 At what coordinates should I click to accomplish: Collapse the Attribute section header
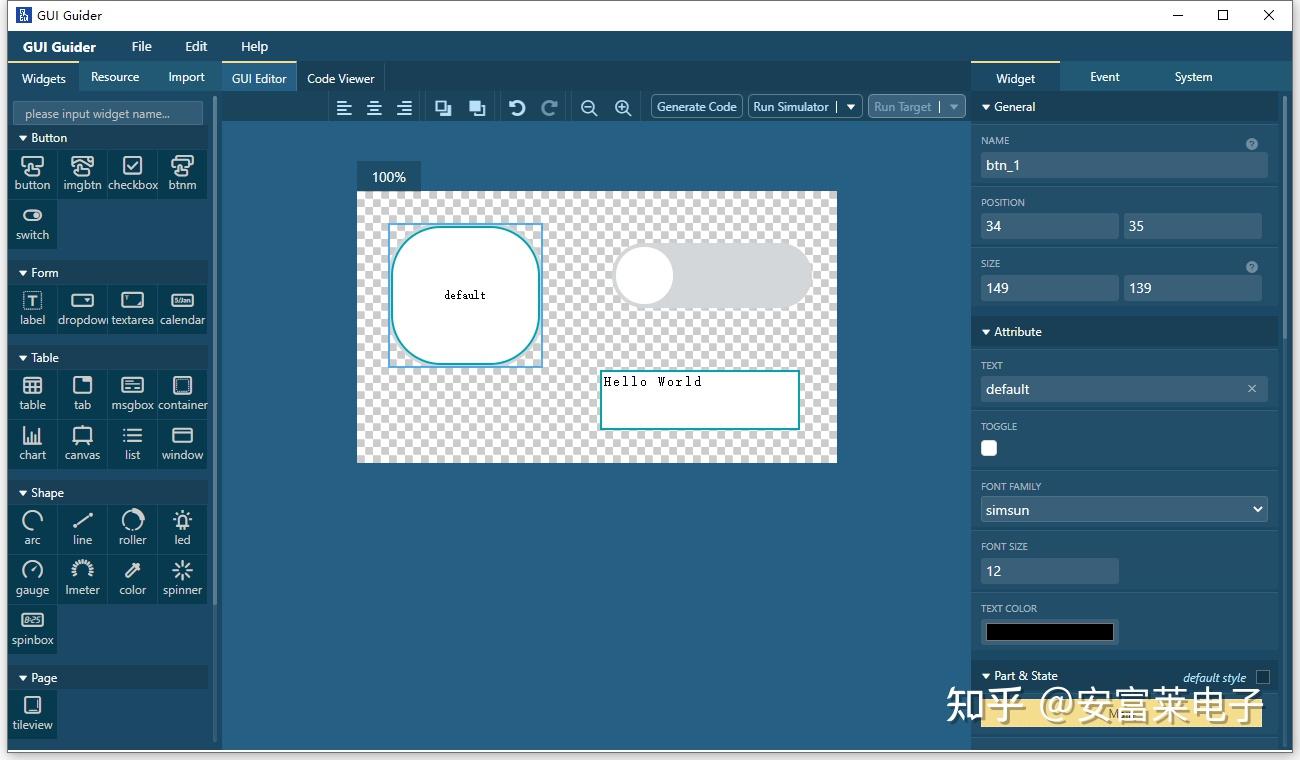pos(1015,332)
